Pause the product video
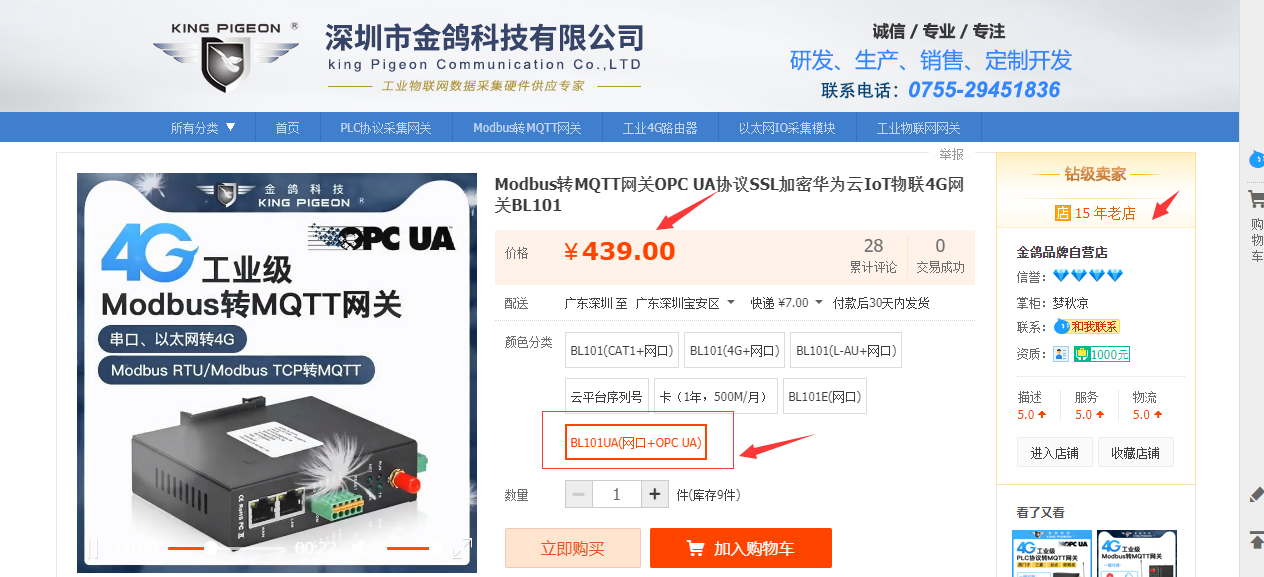 point(94,547)
